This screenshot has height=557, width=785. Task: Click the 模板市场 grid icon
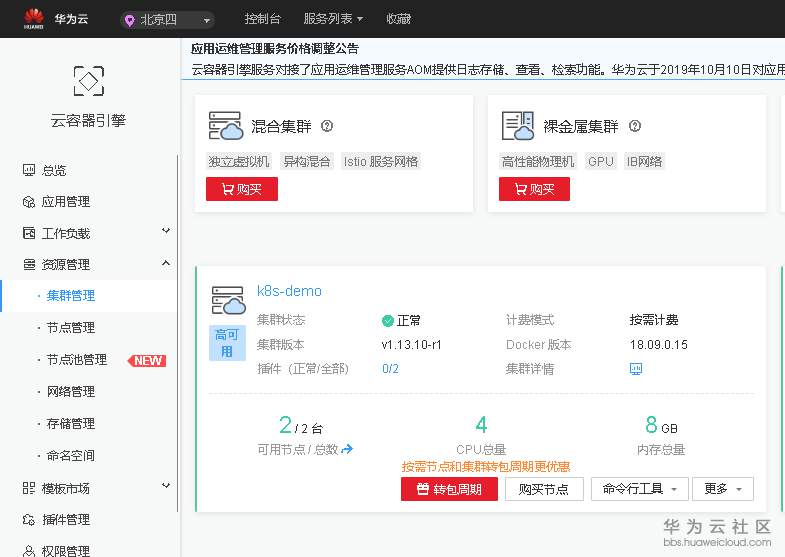click(29, 488)
